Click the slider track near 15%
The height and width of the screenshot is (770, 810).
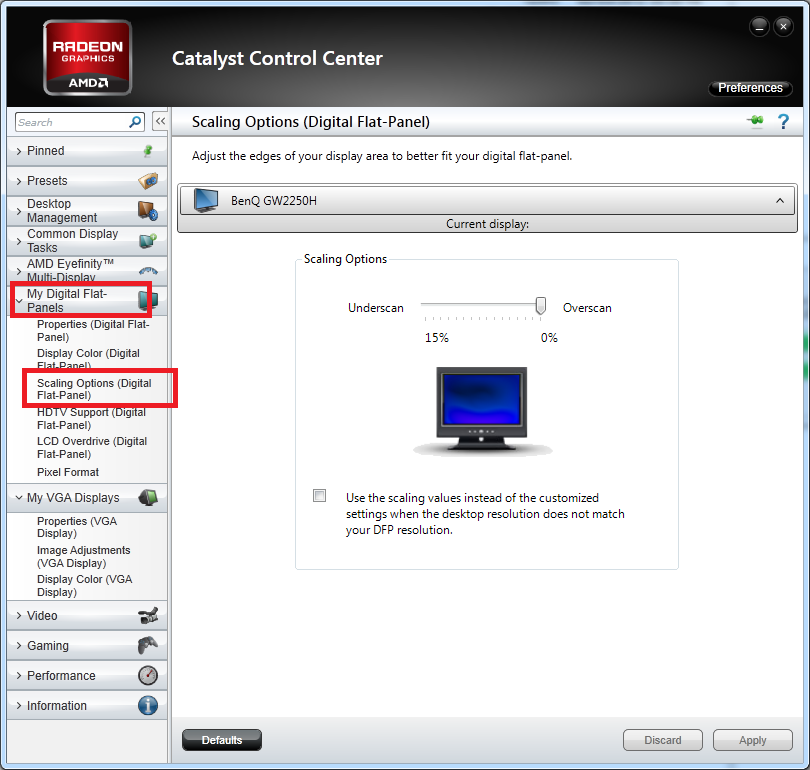click(426, 305)
